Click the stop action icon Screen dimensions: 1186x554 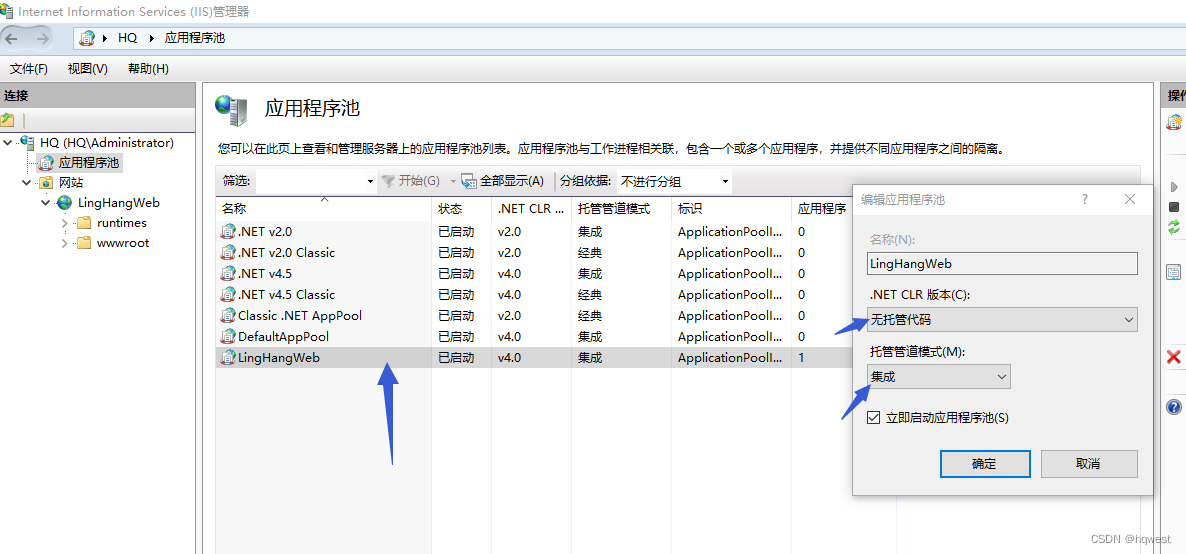coord(1174,207)
